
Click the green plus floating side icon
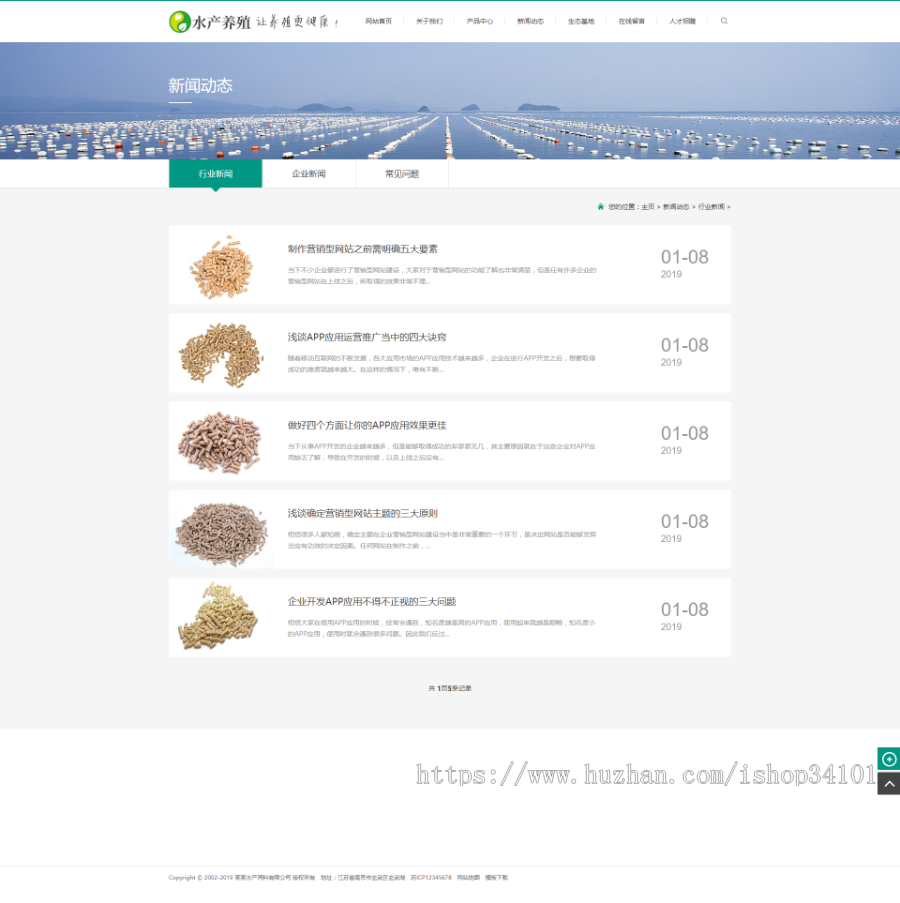[888, 759]
